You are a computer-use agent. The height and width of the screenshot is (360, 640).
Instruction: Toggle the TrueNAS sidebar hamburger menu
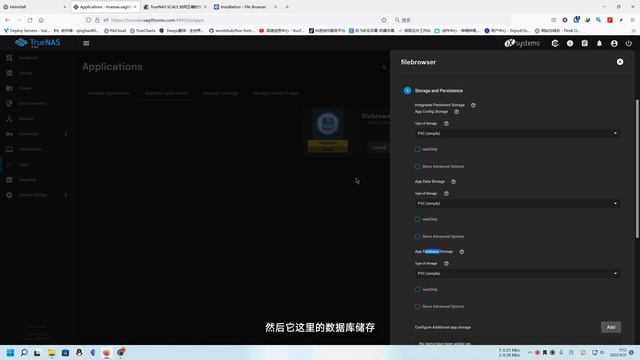tap(86, 43)
